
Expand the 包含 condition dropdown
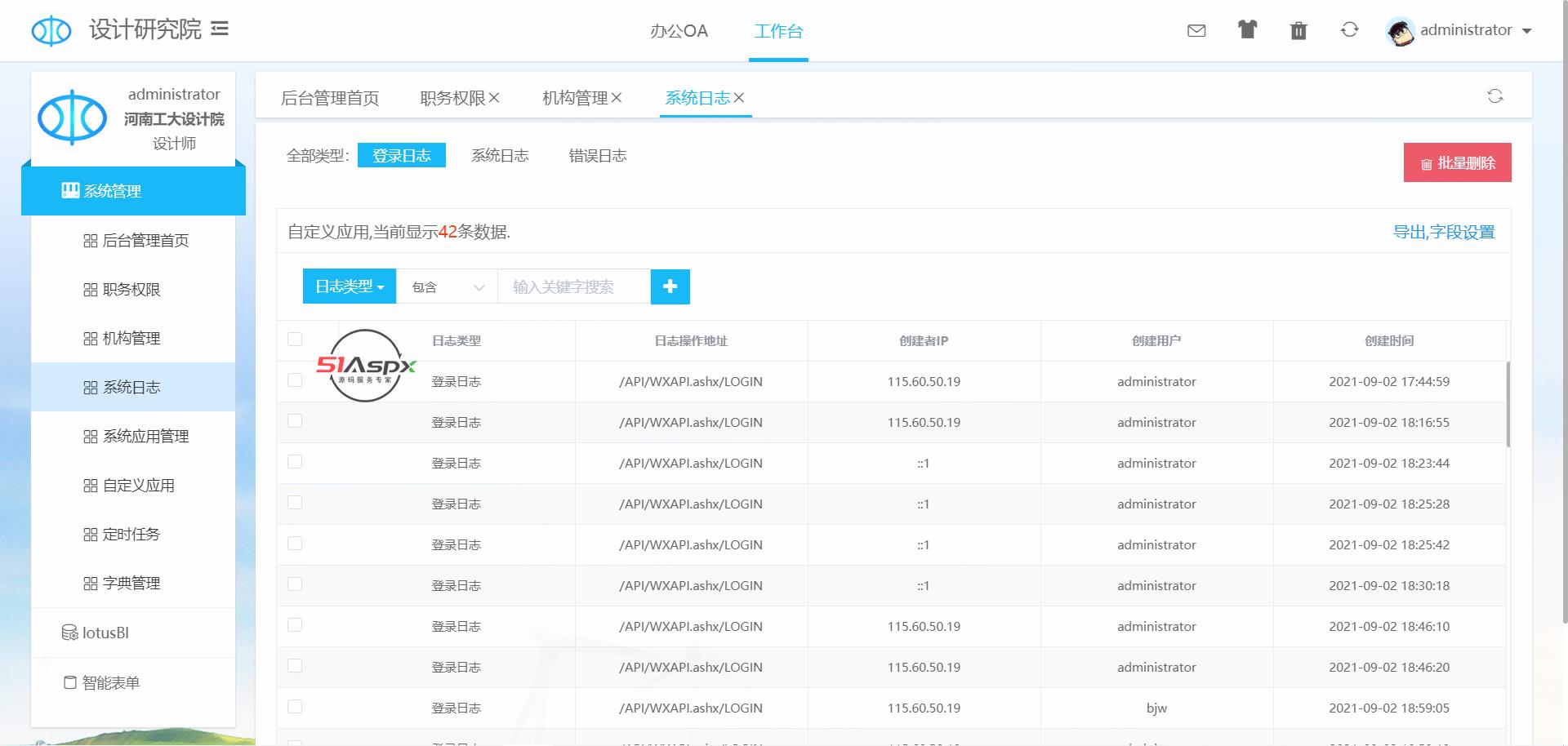point(447,286)
